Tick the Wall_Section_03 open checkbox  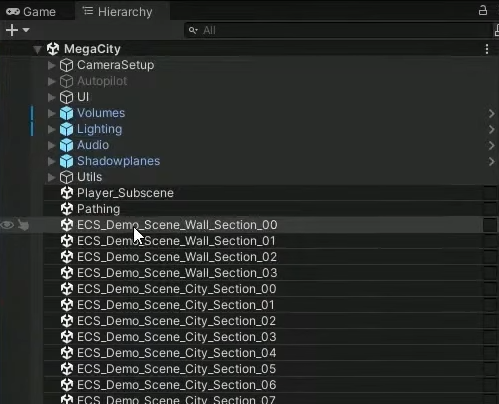[x=490, y=273]
